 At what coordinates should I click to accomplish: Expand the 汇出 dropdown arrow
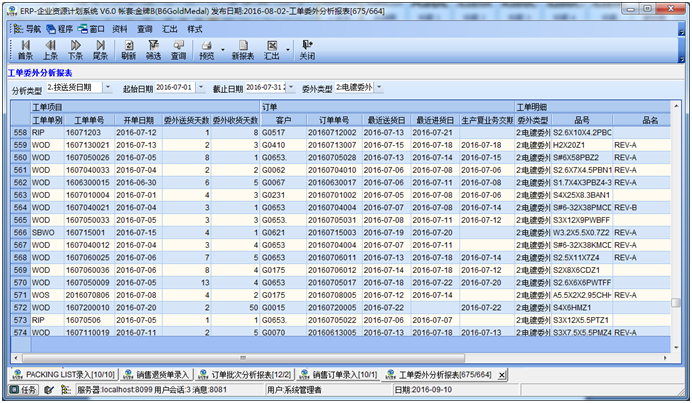tap(288, 50)
